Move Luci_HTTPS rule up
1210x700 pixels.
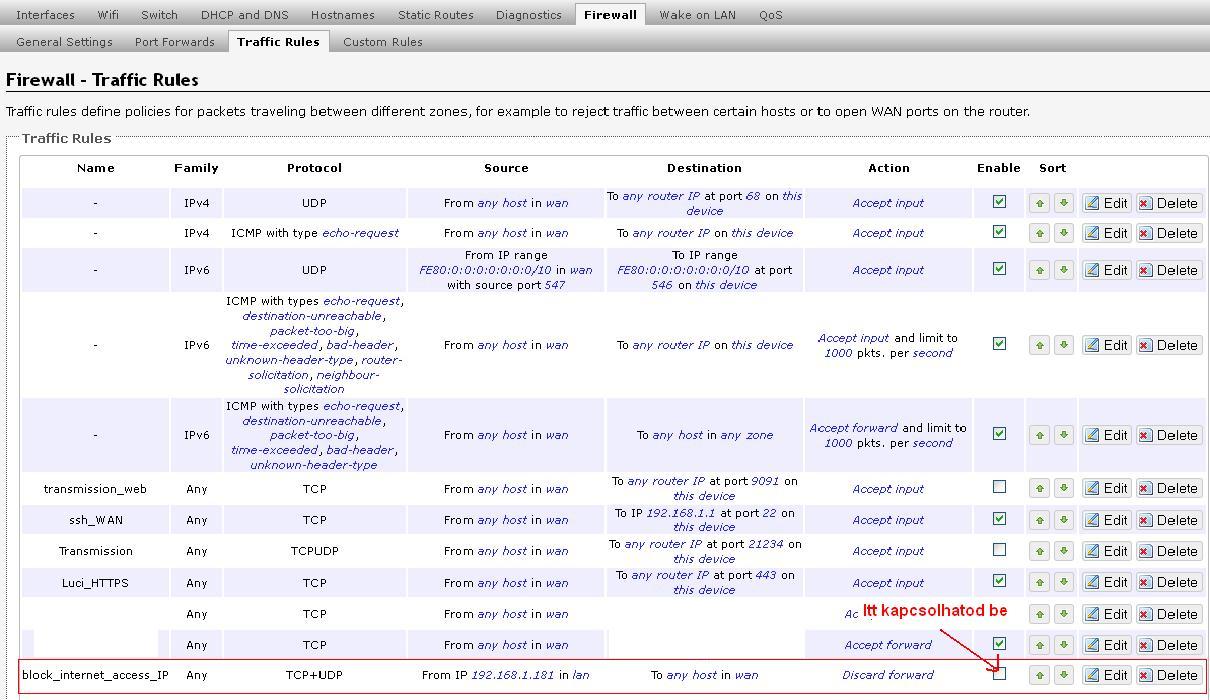click(x=1039, y=582)
